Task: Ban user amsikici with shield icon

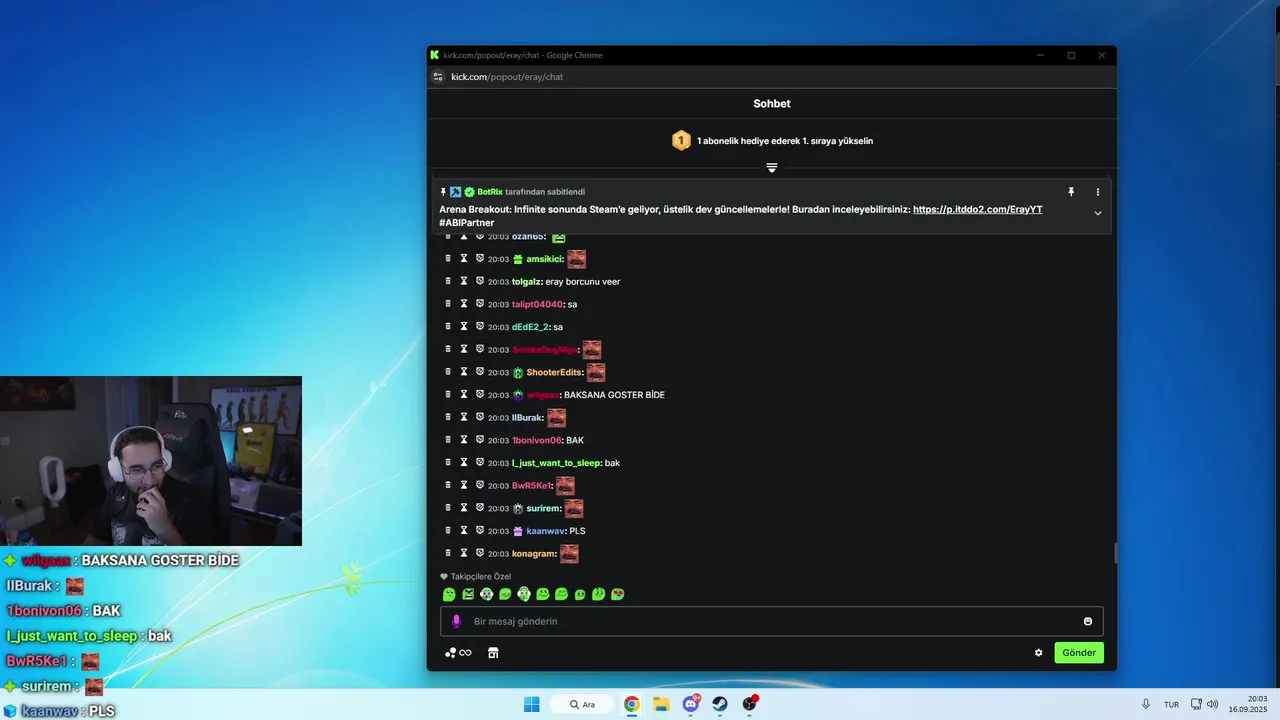Action: coord(480,258)
